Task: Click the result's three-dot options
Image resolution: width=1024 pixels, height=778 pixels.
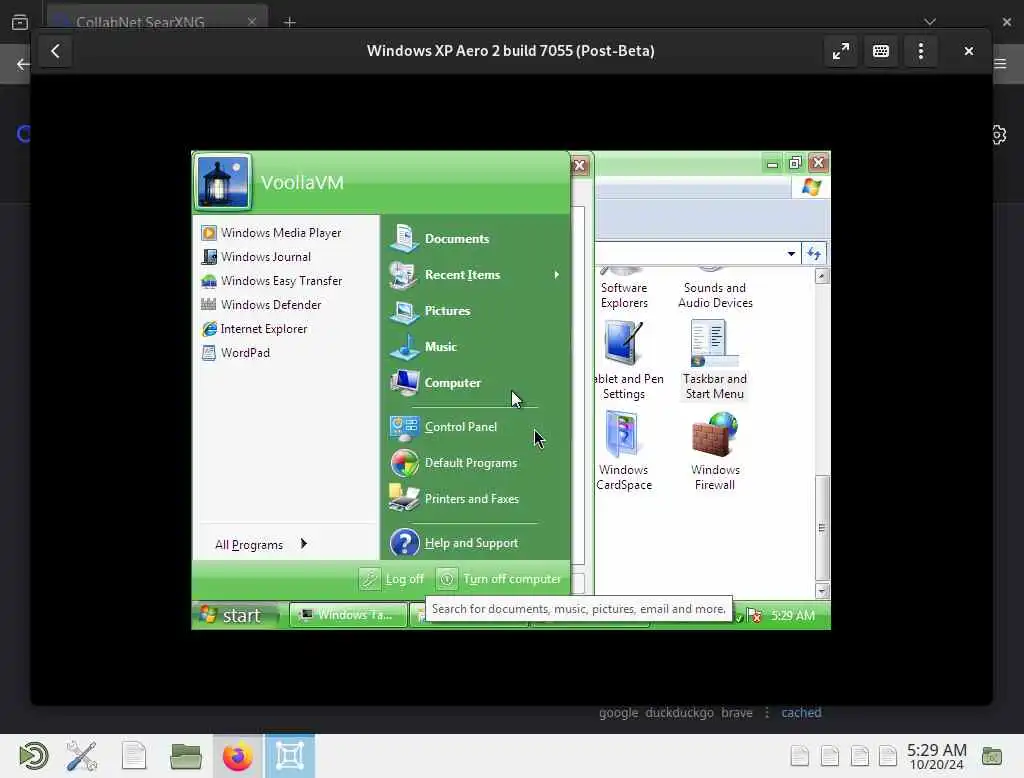Action: pyautogui.click(x=767, y=713)
